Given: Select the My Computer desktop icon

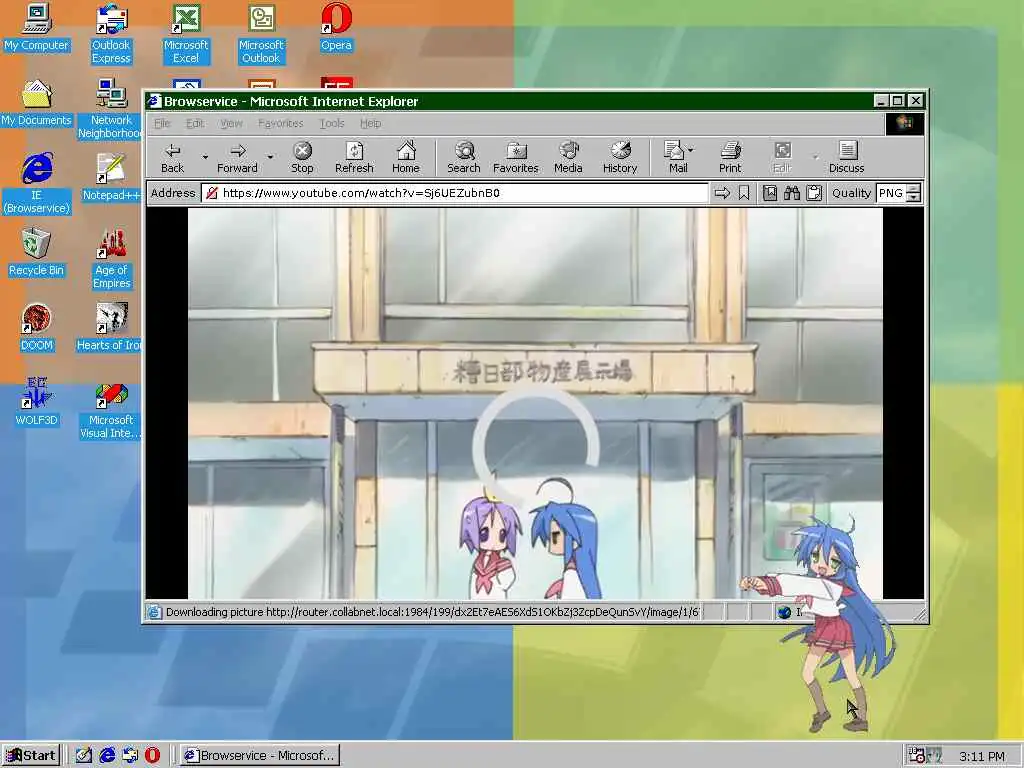Looking at the screenshot, I should point(37,27).
